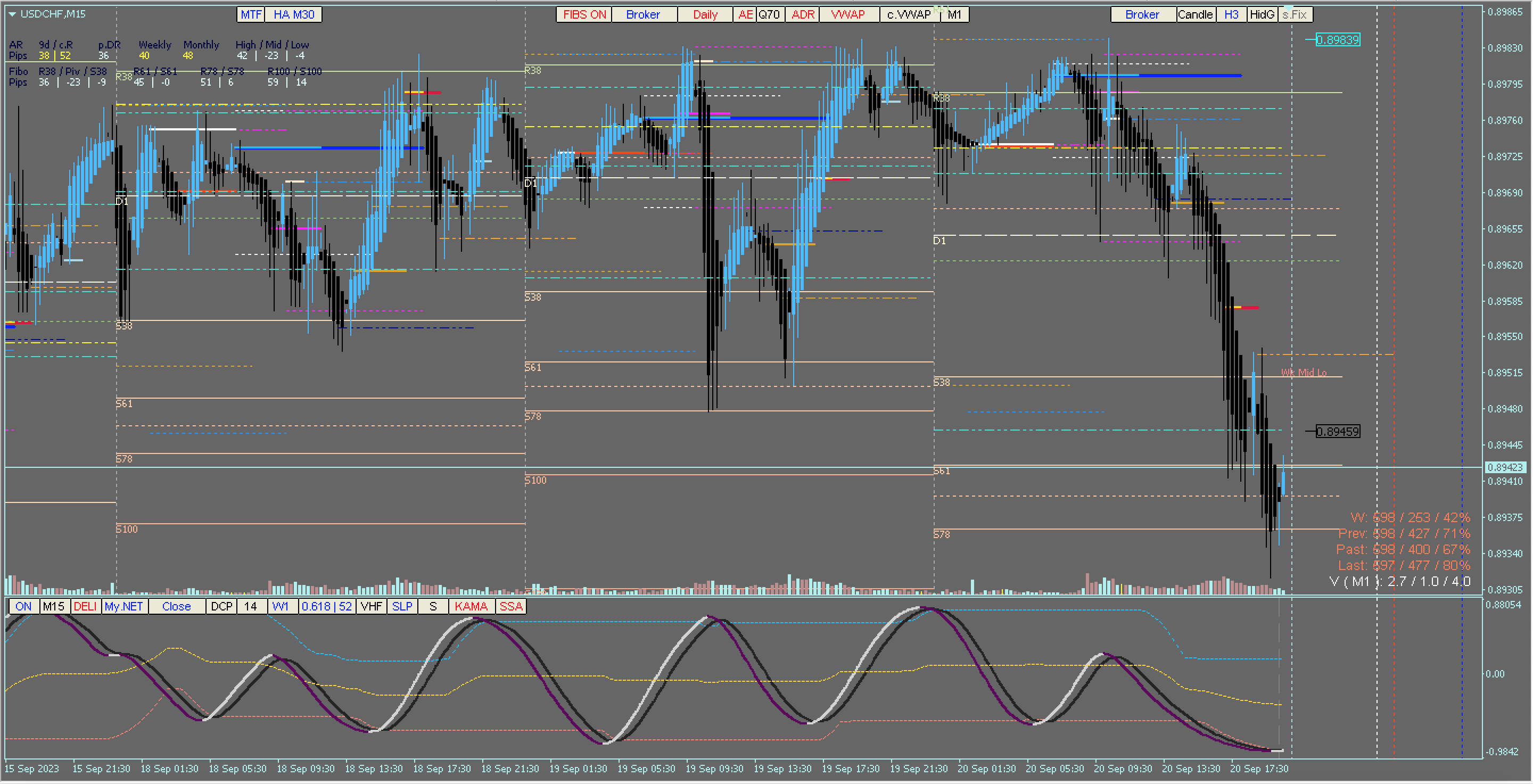
Task: Click the H3 button
Action: (x=1231, y=14)
